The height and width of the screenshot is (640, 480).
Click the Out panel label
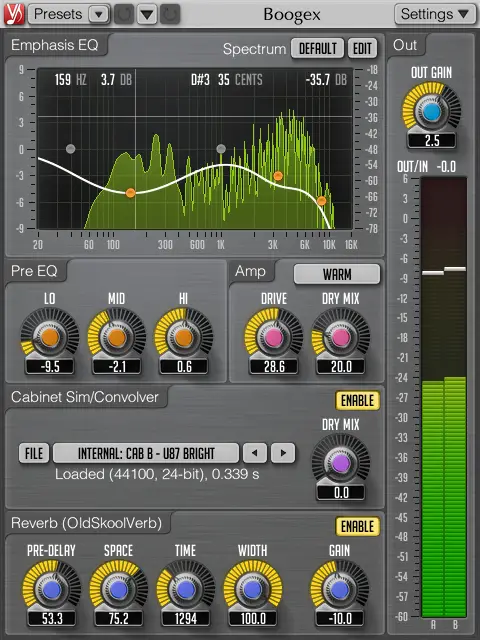tap(405, 45)
